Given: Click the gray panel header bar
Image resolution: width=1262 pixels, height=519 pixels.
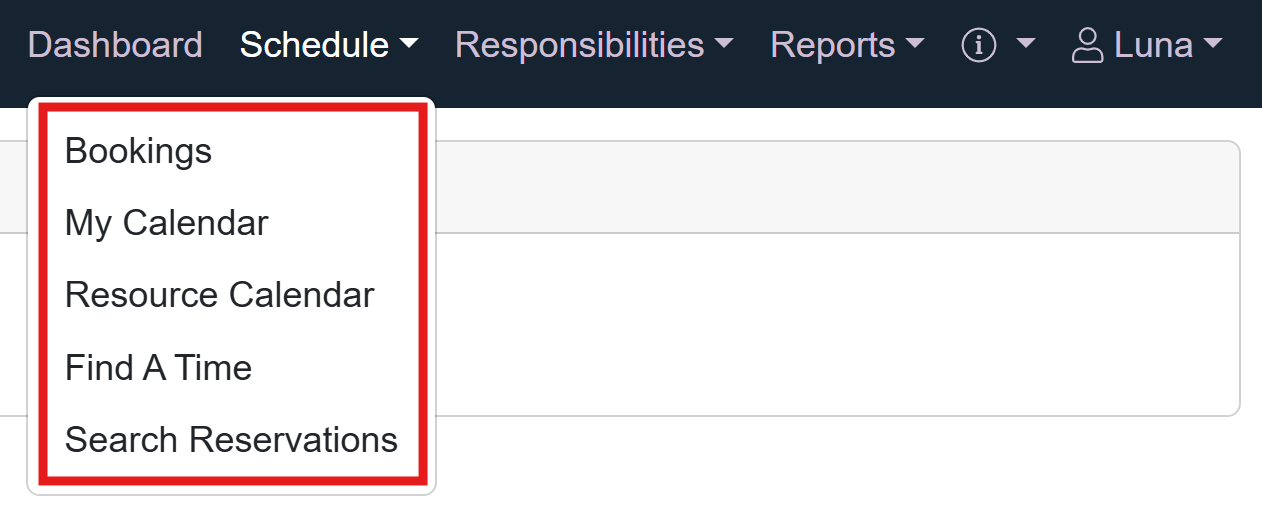Looking at the screenshot, I should coord(830,187).
